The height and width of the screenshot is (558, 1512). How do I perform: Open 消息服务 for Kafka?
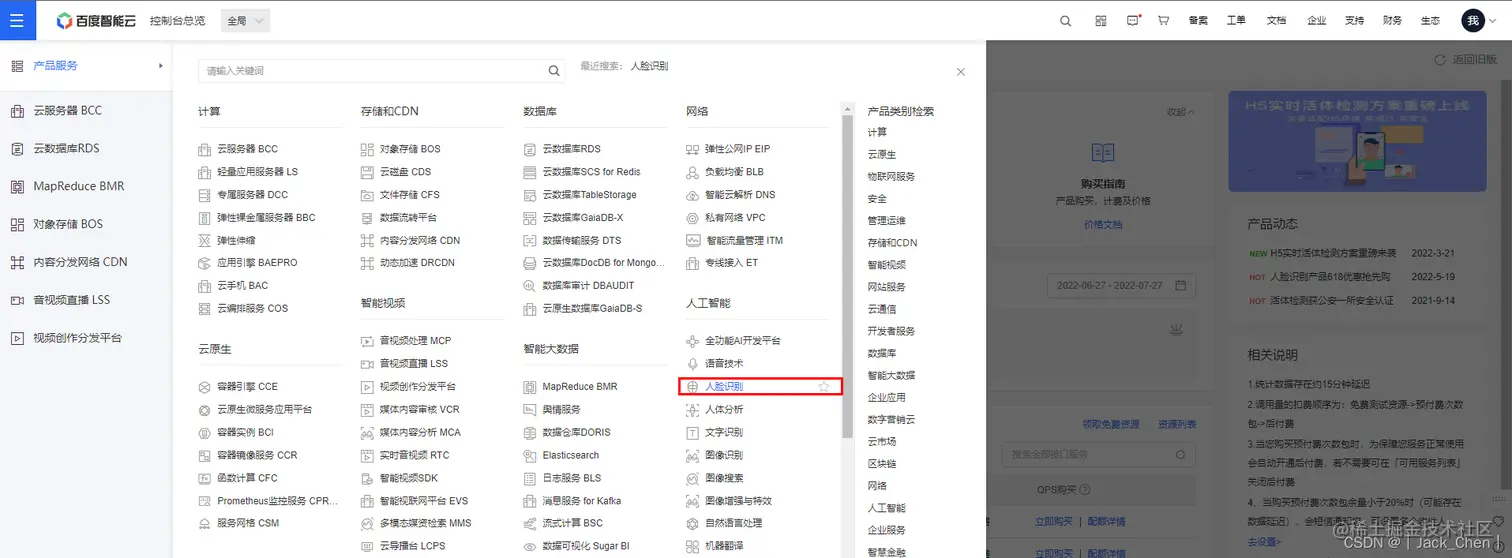pyautogui.click(x=581, y=501)
